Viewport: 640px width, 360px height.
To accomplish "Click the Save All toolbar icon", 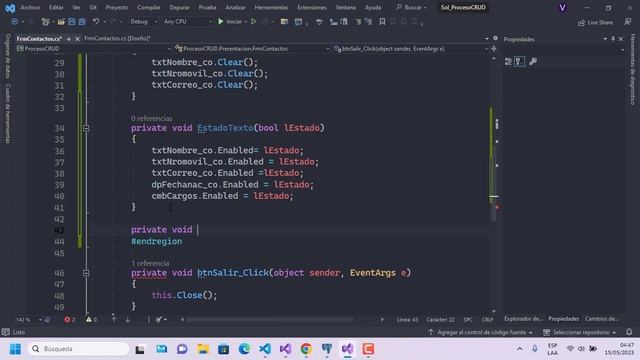I will (x=82, y=22).
